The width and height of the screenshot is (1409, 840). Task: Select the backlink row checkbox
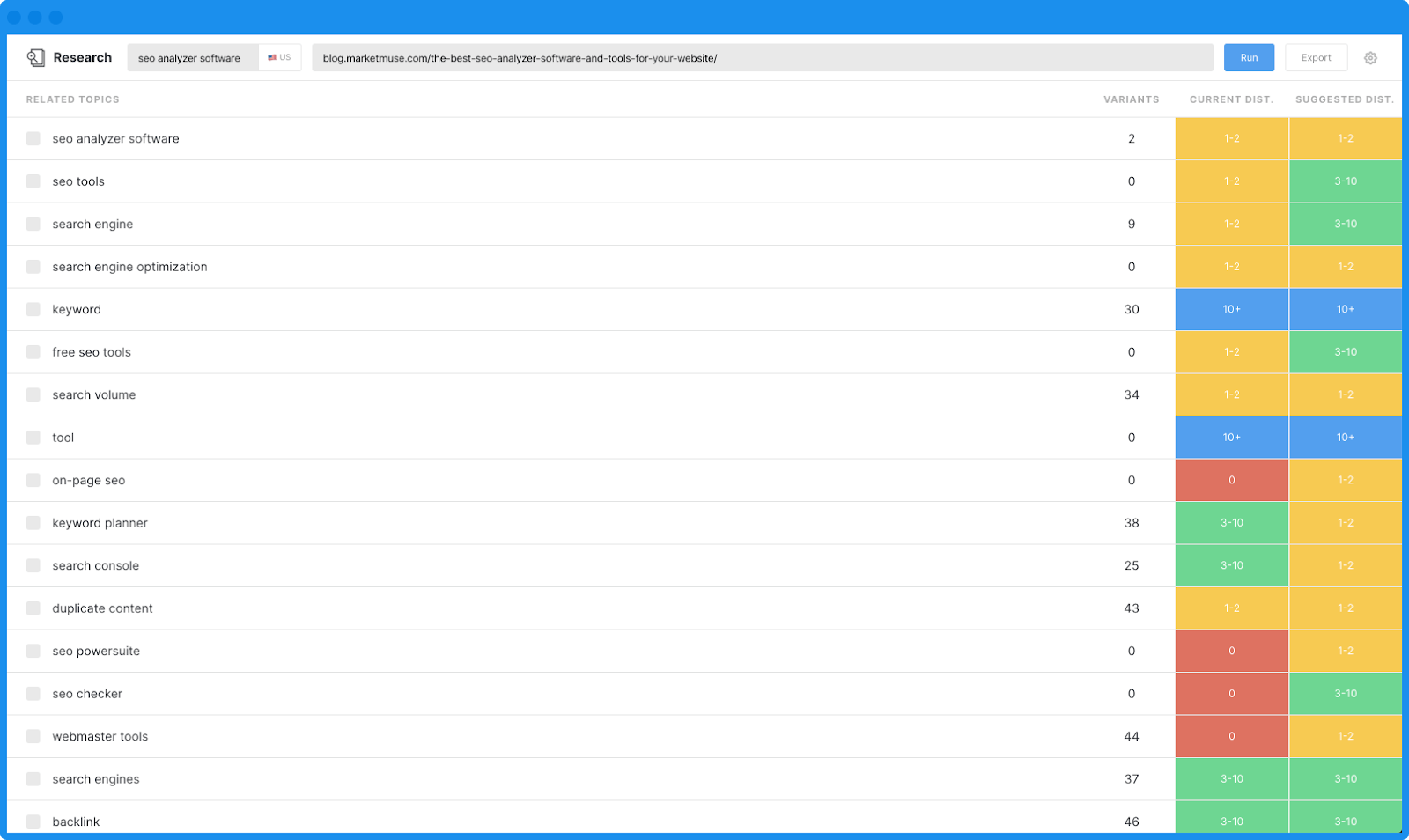pos(33,822)
